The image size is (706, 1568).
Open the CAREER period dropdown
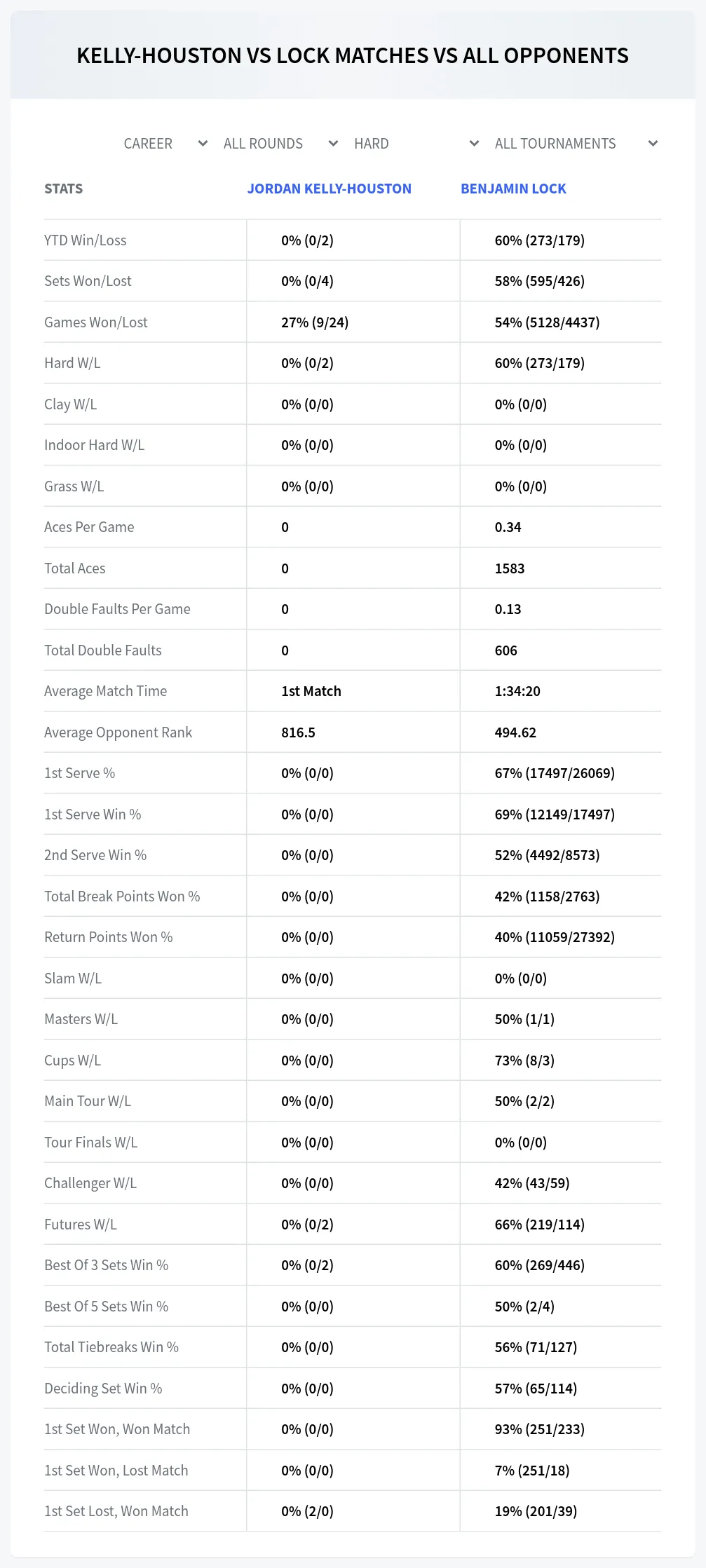(x=165, y=144)
